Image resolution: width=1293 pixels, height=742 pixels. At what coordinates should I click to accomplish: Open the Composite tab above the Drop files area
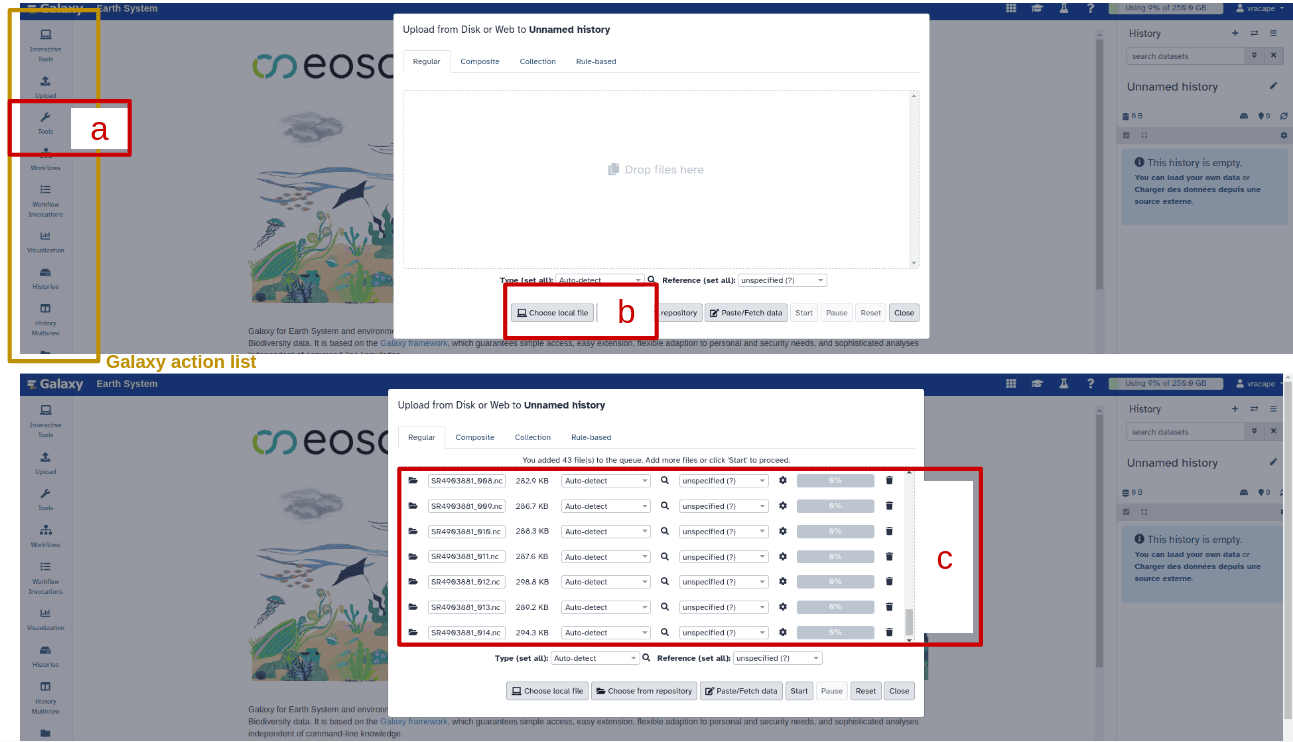pyautogui.click(x=480, y=61)
